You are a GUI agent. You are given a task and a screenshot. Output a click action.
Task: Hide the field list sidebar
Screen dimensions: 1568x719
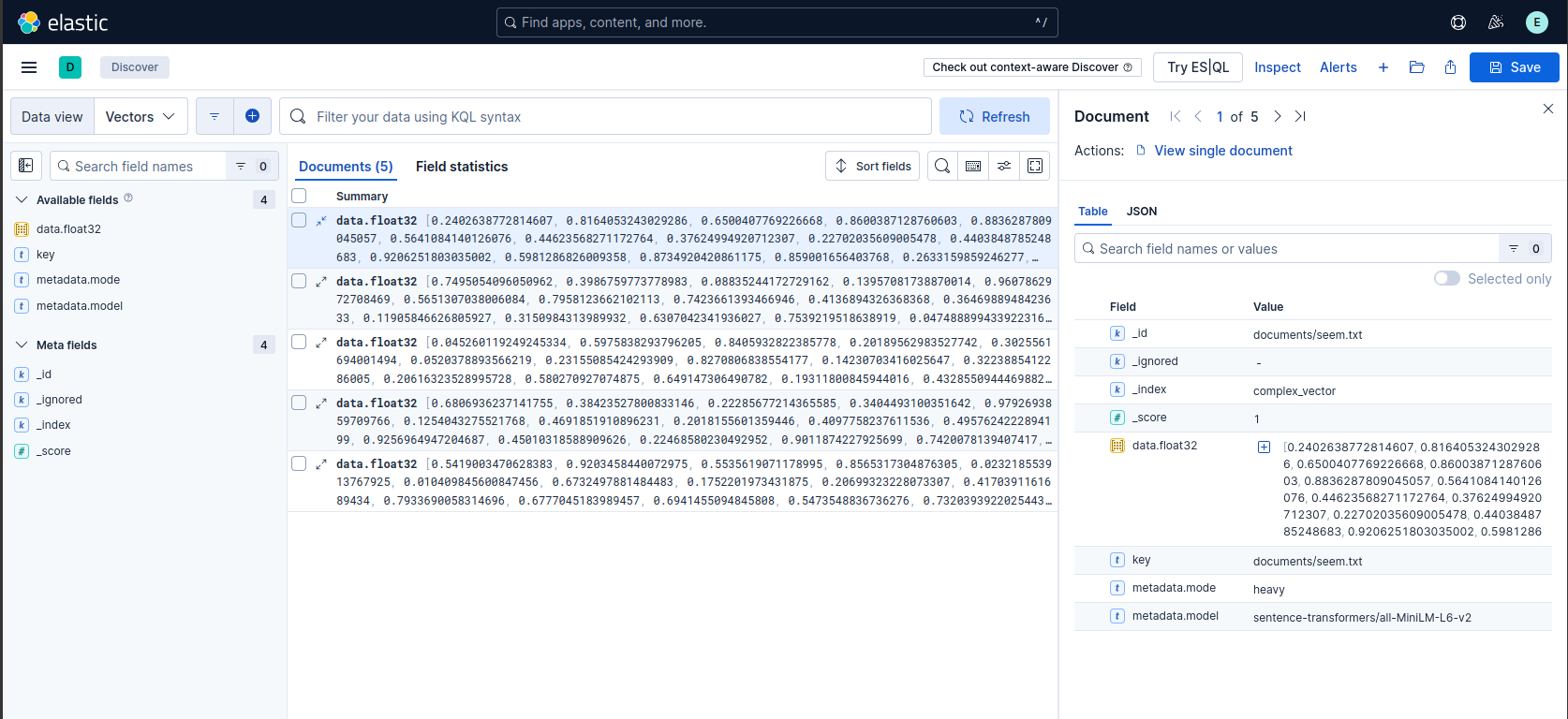pyautogui.click(x=26, y=166)
